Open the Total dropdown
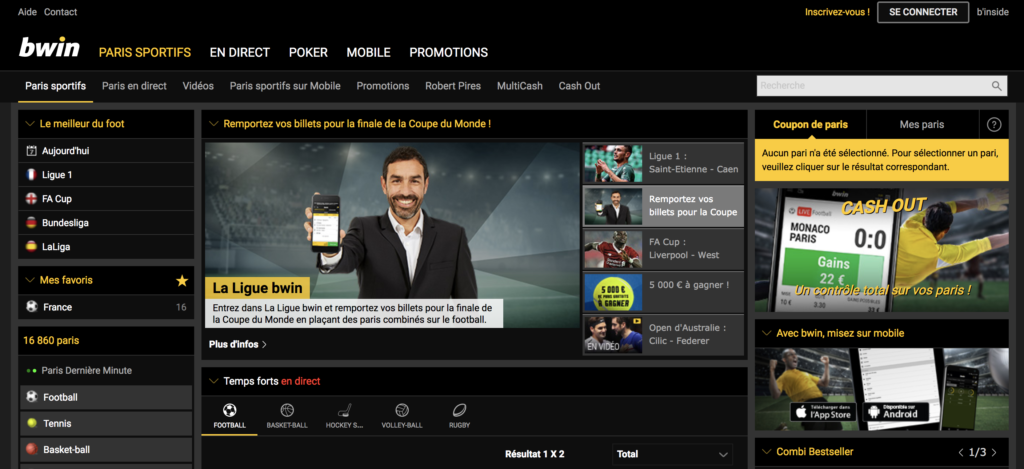The image size is (1024, 469). [x=673, y=454]
